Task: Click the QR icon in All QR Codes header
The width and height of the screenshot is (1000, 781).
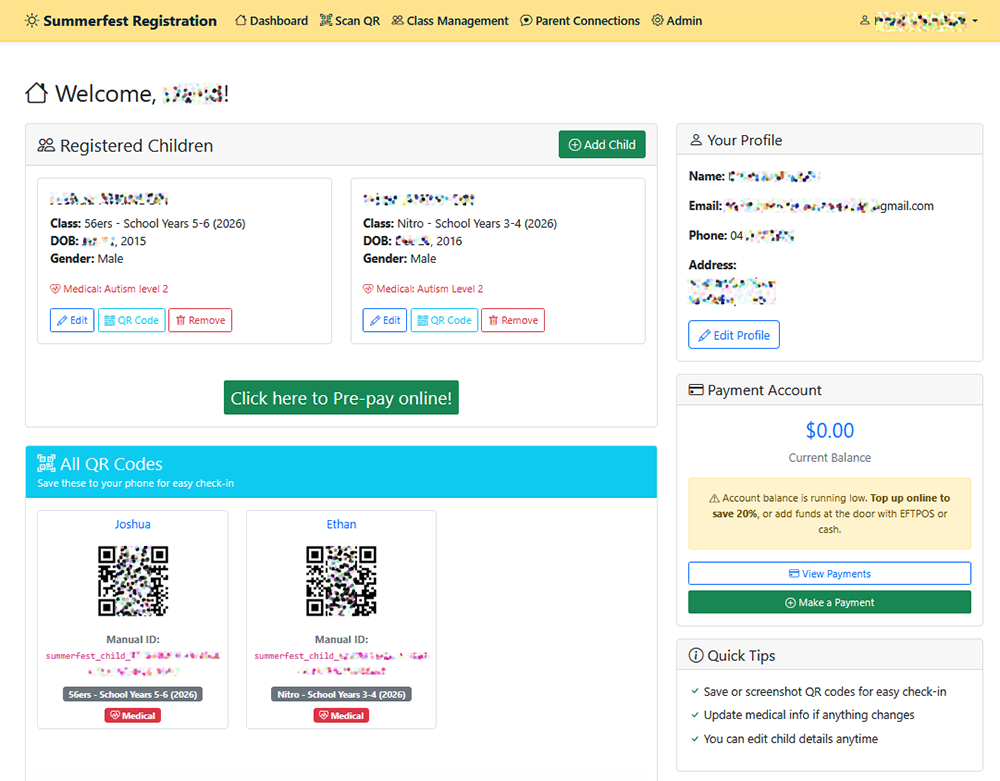Action: click(x=46, y=463)
